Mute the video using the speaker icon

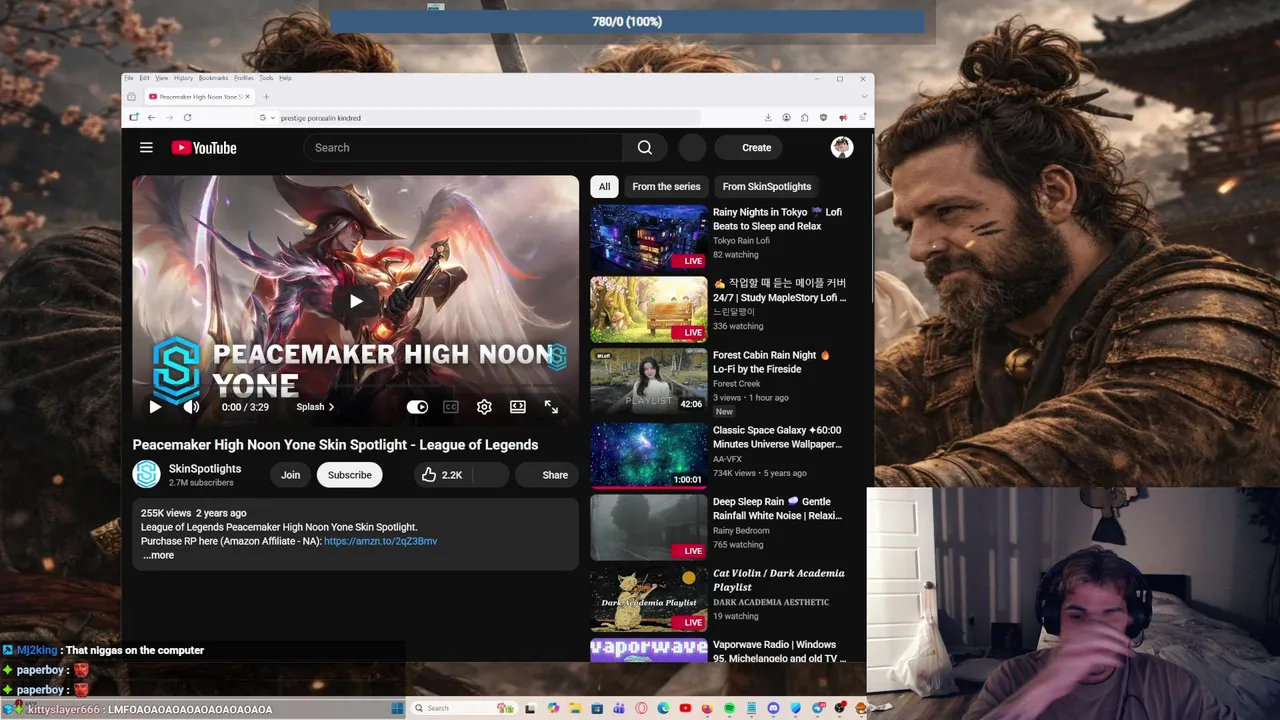pos(191,407)
